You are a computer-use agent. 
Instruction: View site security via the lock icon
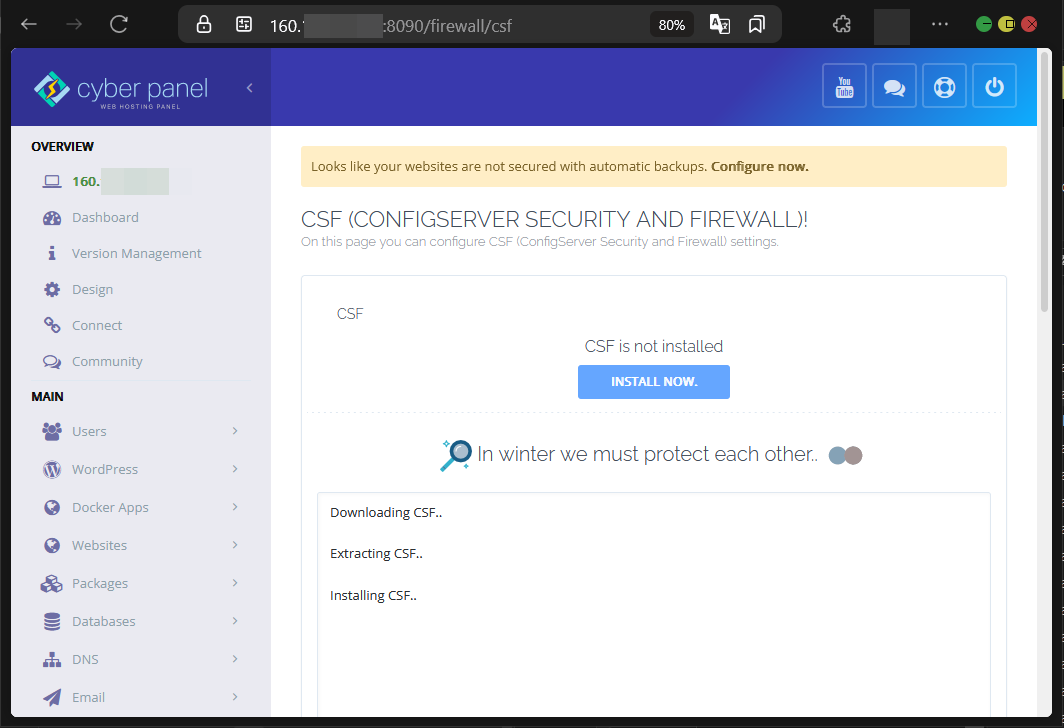click(204, 24)
